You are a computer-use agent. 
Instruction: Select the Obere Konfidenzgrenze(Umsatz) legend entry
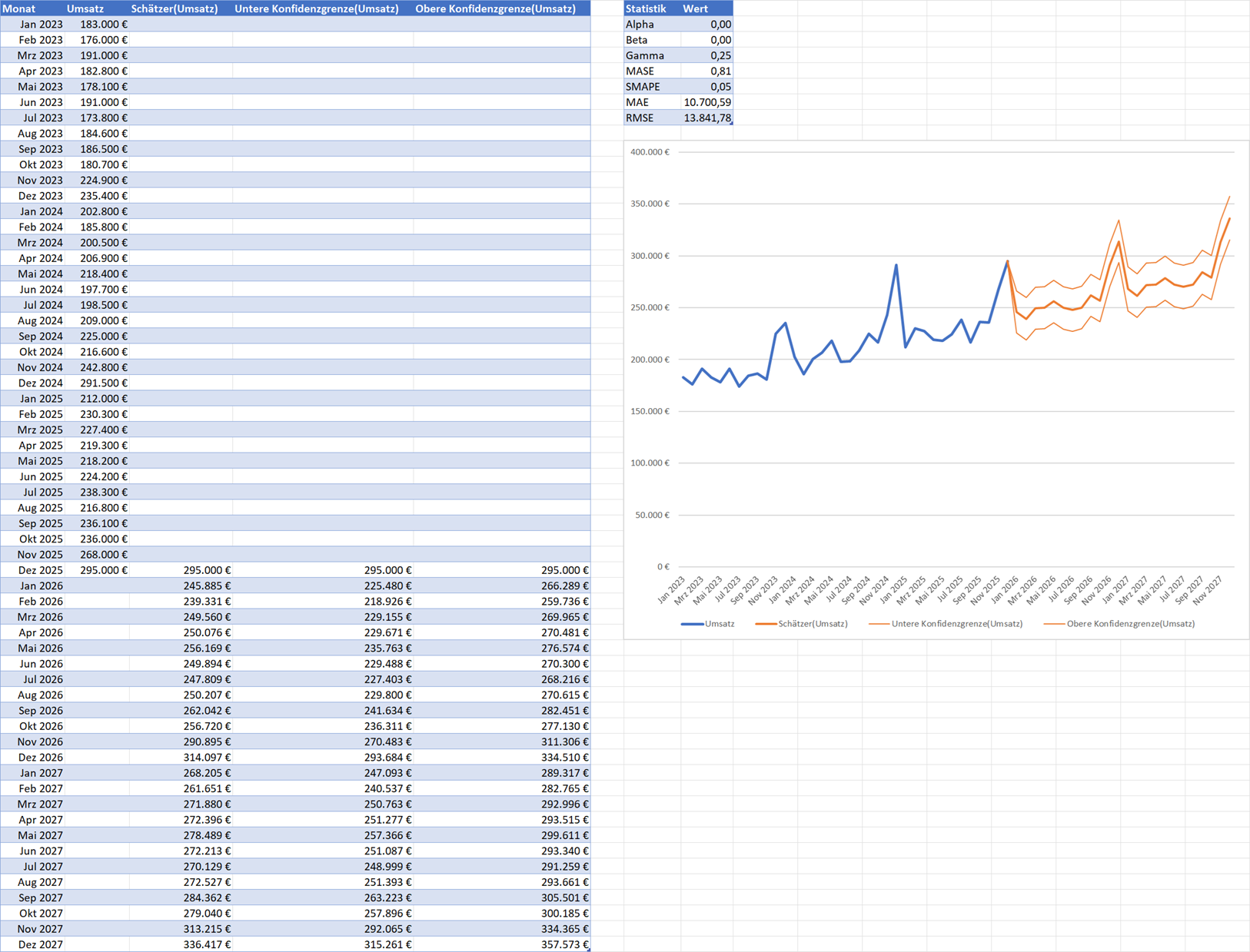click(1119, 624)
